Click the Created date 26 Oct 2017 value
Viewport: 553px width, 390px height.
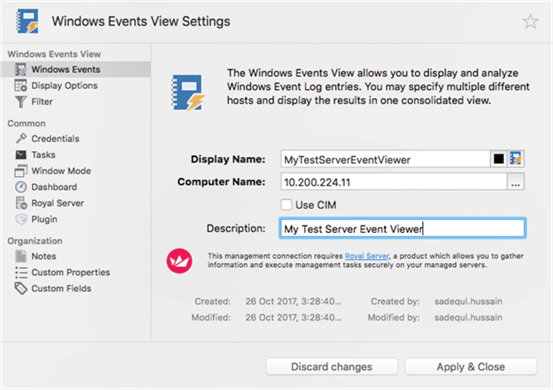293,301
